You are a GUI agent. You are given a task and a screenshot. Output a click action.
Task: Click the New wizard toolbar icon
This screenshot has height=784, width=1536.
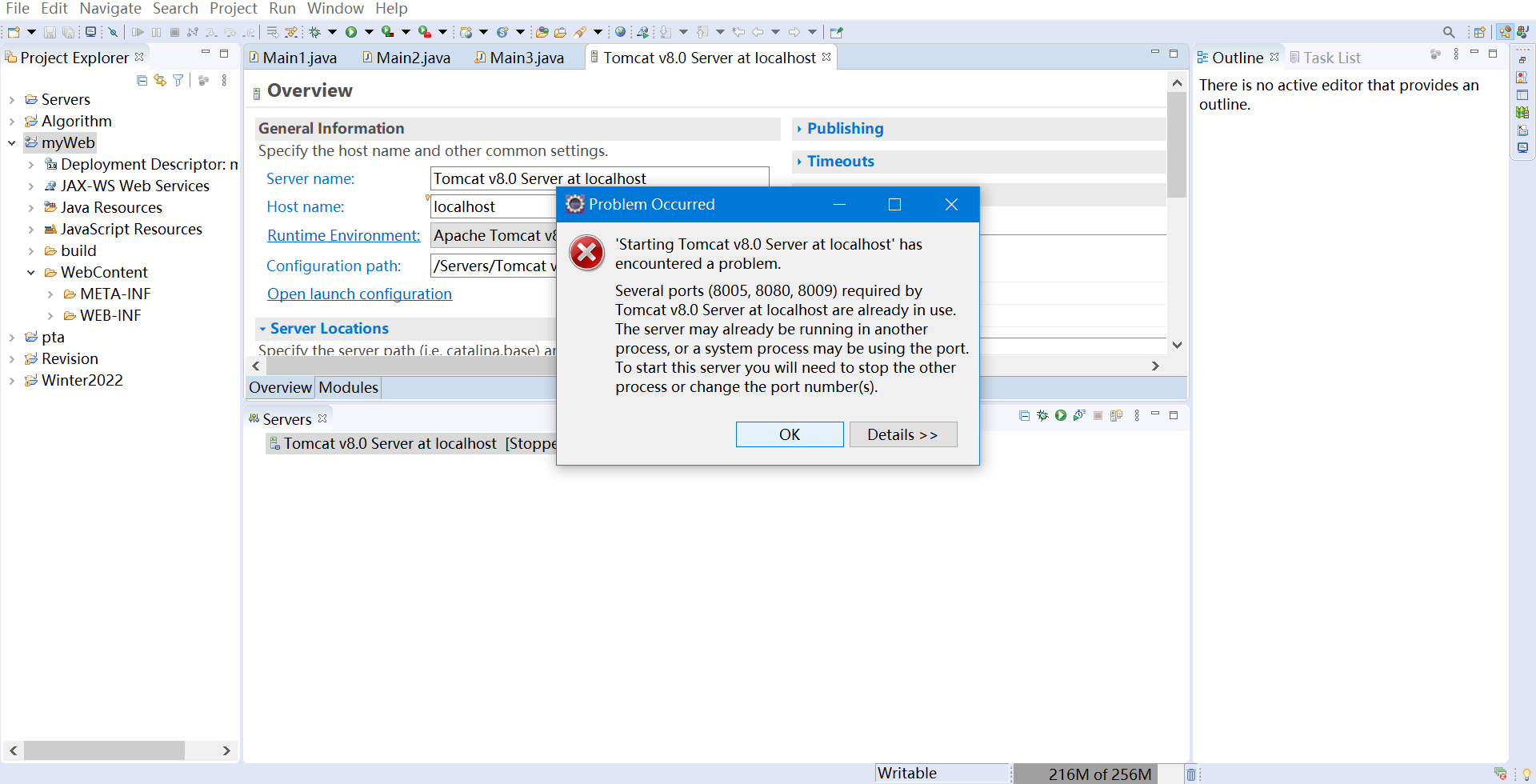coord(14,32)
